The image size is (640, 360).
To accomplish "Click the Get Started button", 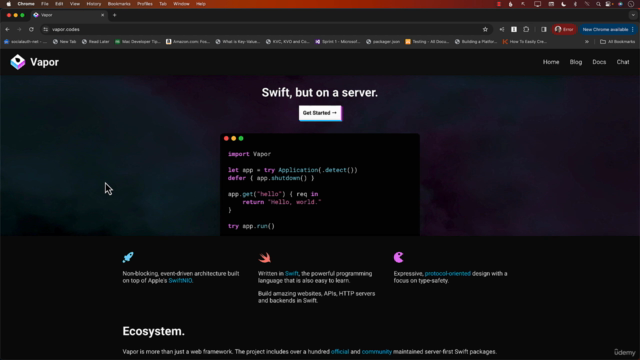I will [x=320, y=113].
